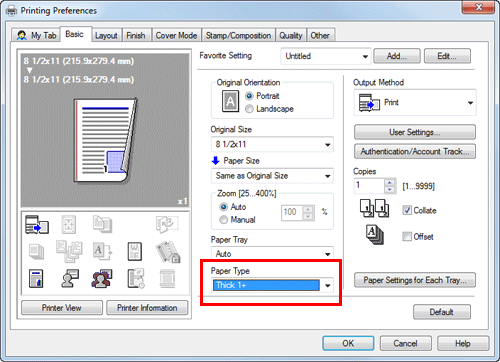Click the collate pages illustration icon

[374, 208]
